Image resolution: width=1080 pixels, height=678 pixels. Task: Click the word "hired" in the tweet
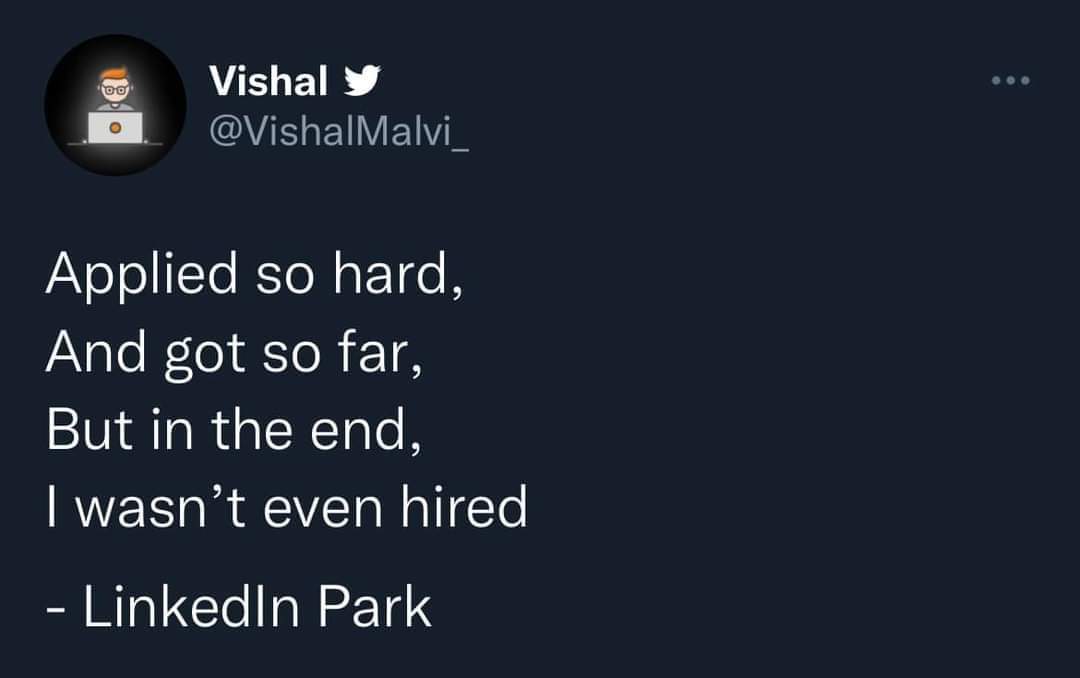tap(465, 507)
